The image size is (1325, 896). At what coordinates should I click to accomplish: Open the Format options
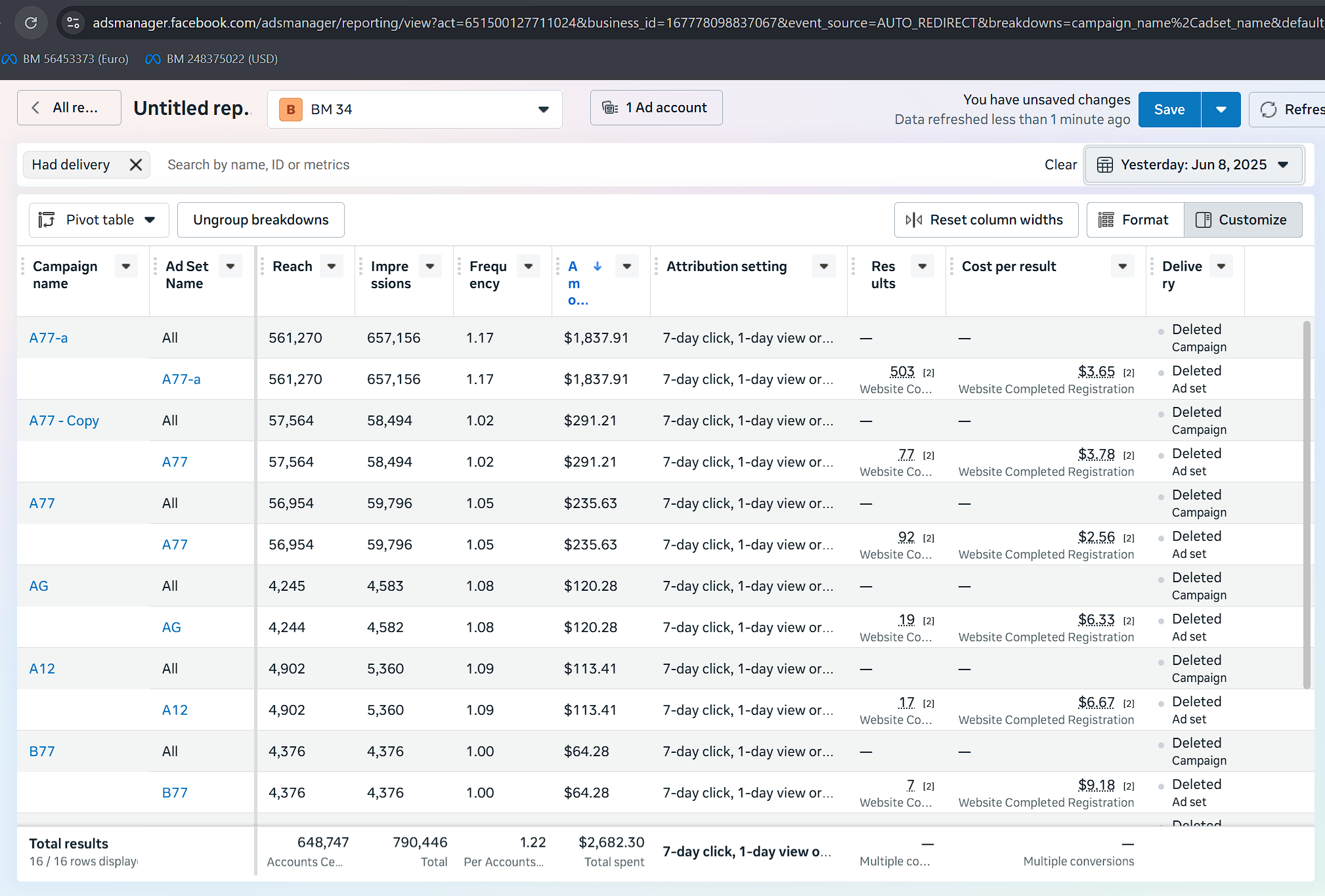click(1135, 220)
